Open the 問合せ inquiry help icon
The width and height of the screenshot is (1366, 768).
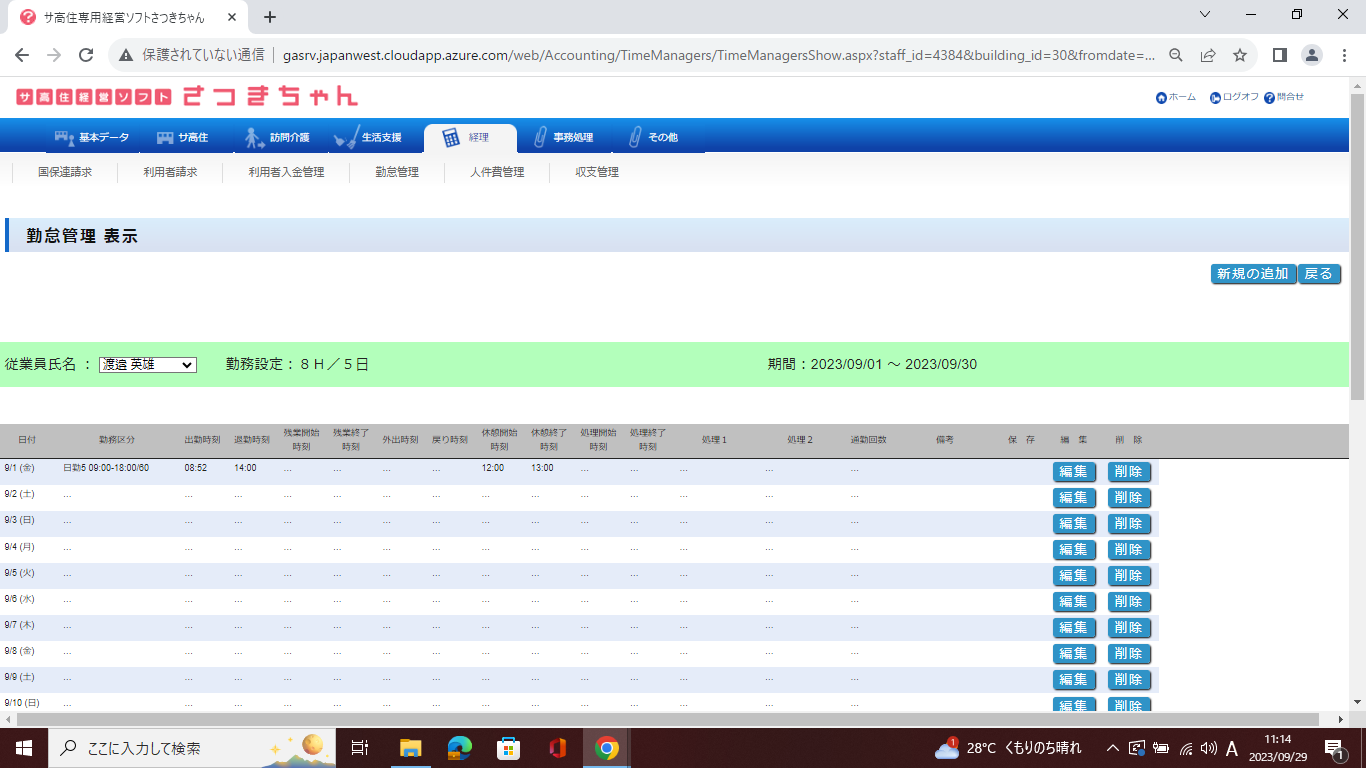tap(1269, 98)
